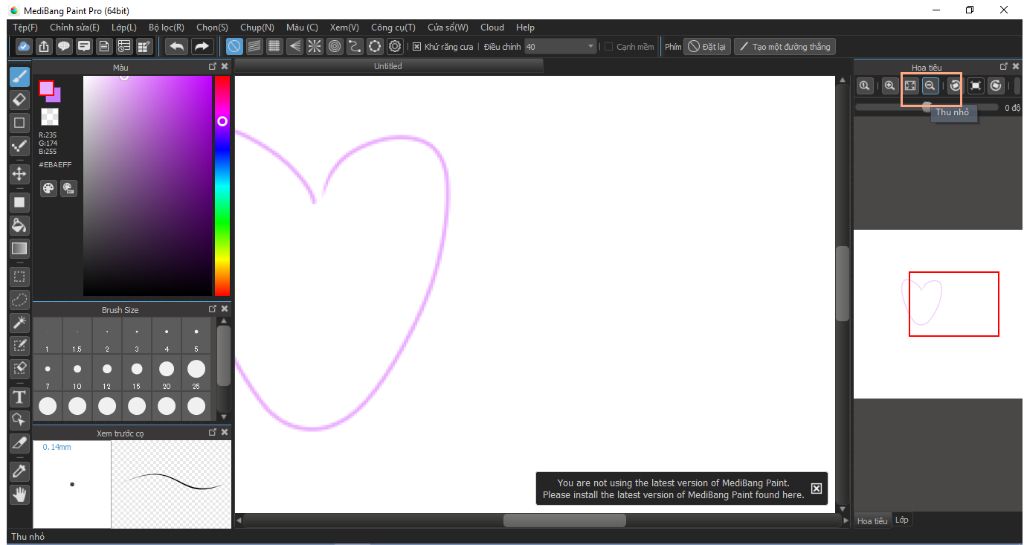Image resolution: width=1024 pixels, height=545 pixels.
Task: Open the Bộ lọc(R) menu
Action: coord(166,27)
